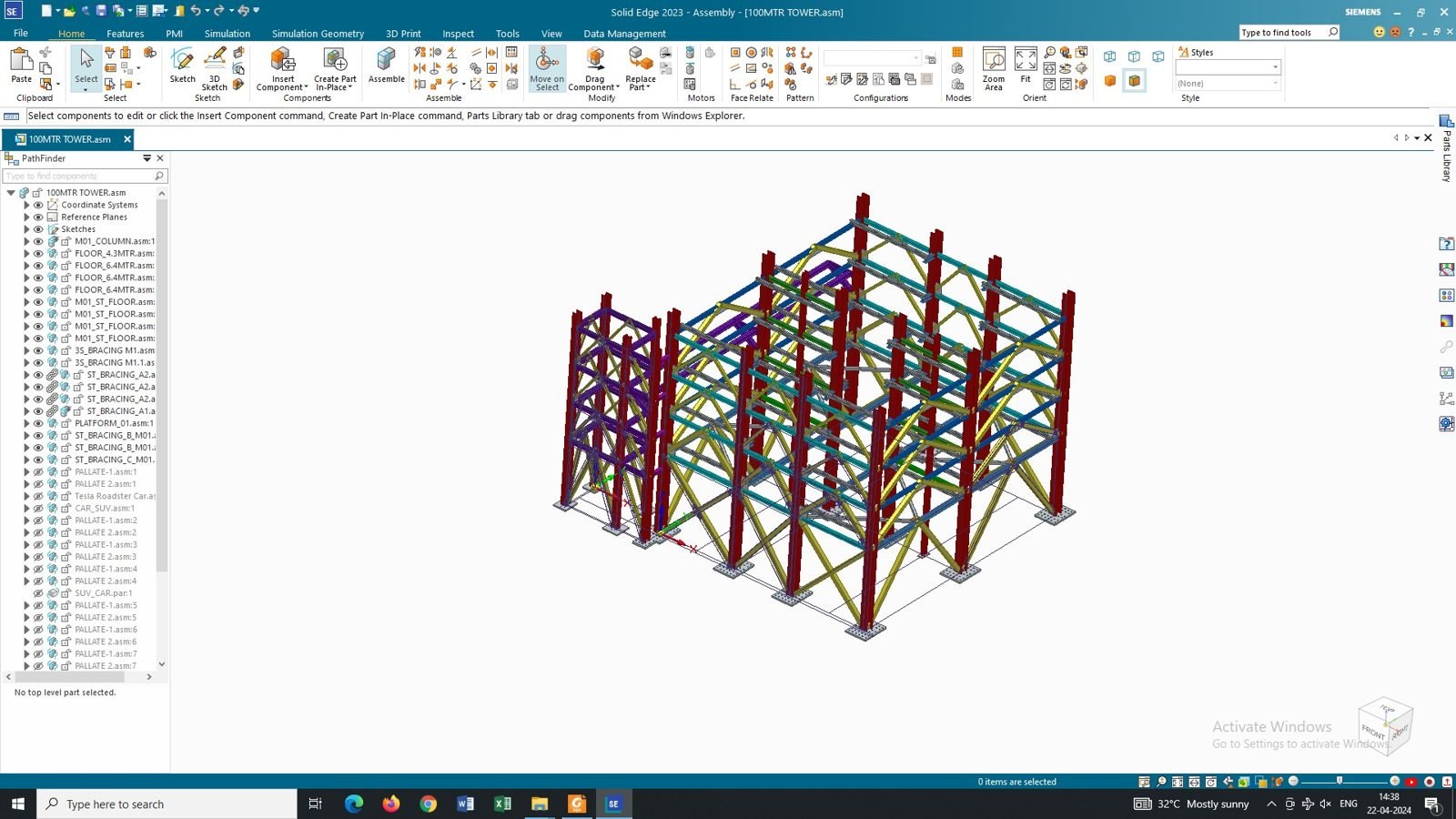Switch to the Inspect ribbon tab
Screen dimensions: 1456x819
pyautogui.click(x=458, y=34)
